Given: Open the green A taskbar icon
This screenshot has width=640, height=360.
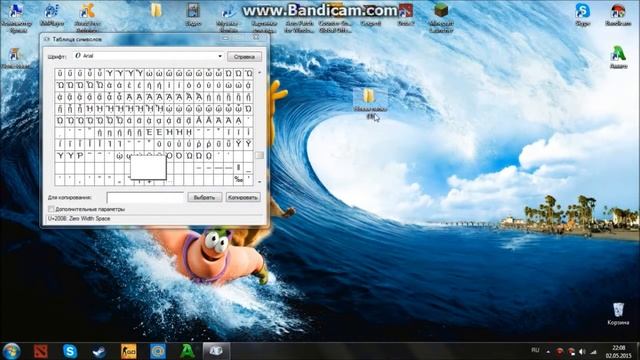Looking at the screenshot, I should click(x=187, y=351).
